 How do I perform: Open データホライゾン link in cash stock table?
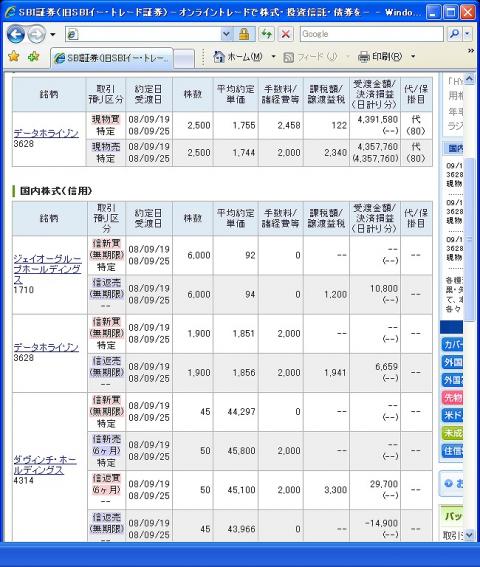coord(46,133)
